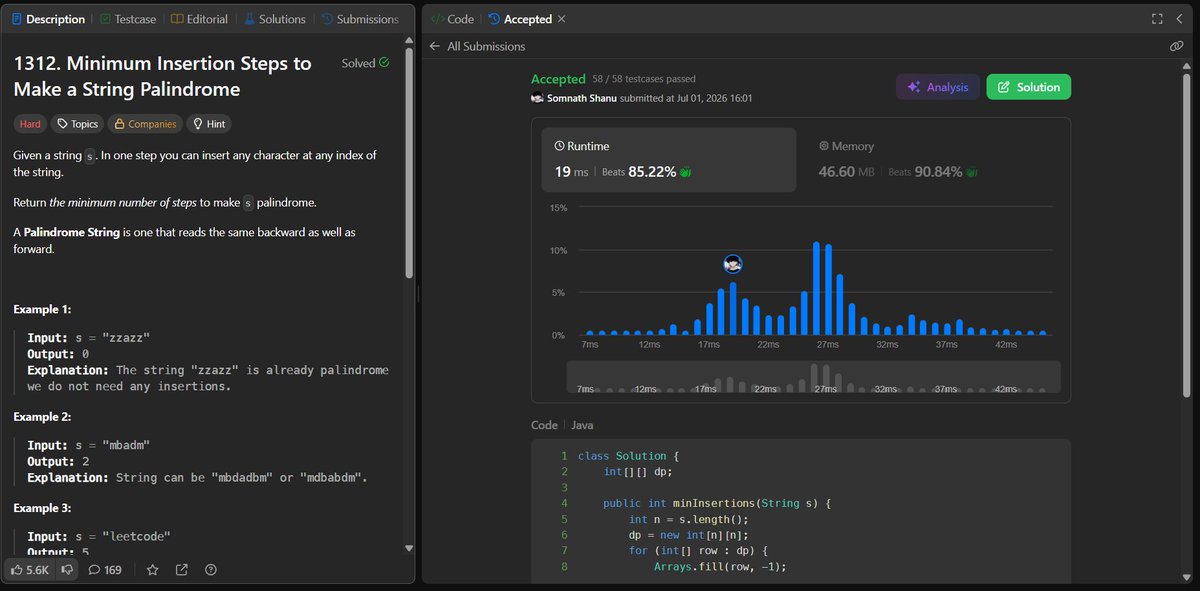Viewport: 1200px width, 591px height.
Task: Click the chip icon beside Memory
Action: point(824,146)
